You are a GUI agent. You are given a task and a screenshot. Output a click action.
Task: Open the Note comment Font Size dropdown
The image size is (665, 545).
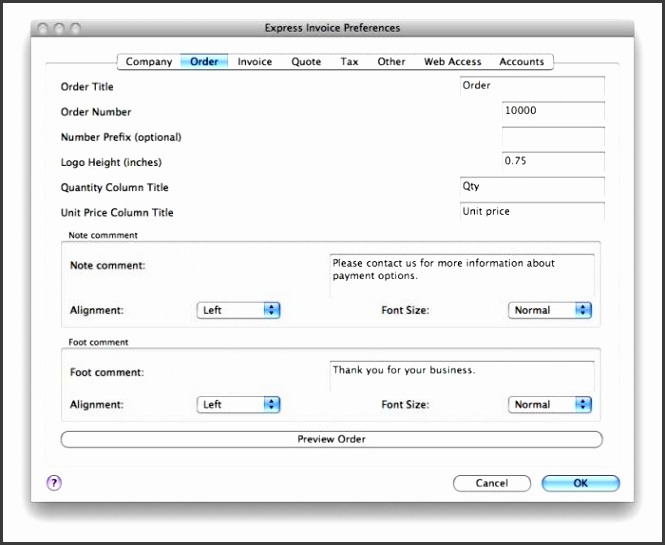[x=550, y=310]
